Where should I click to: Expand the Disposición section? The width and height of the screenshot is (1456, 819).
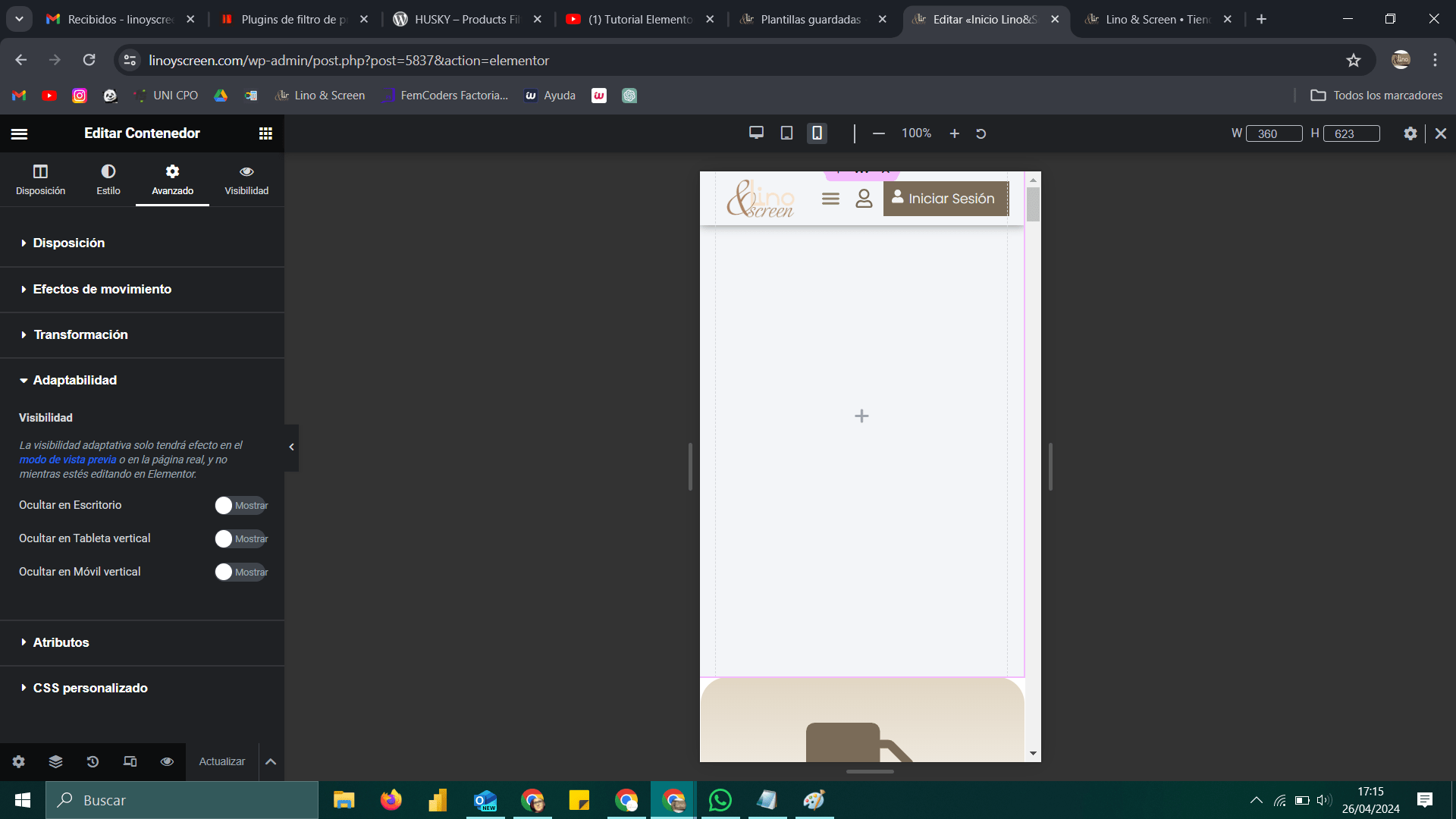[x=142, y=243]
